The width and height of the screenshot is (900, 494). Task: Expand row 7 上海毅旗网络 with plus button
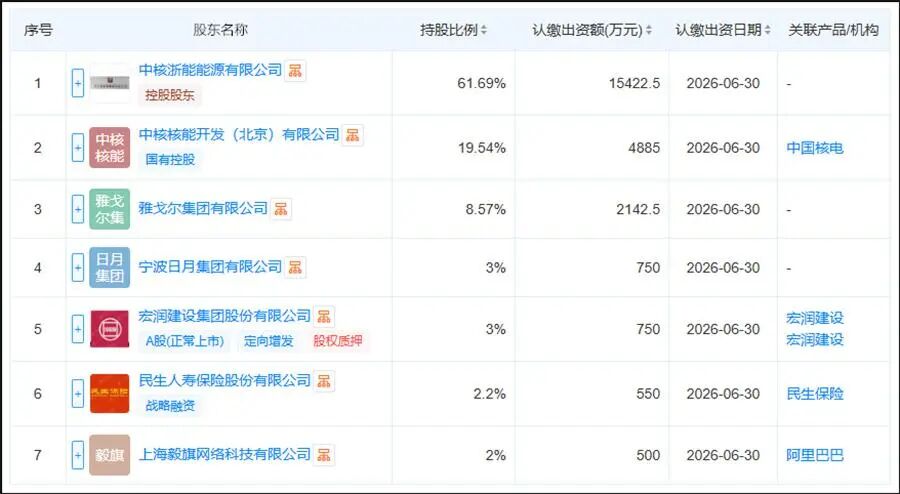click(78, 455)
